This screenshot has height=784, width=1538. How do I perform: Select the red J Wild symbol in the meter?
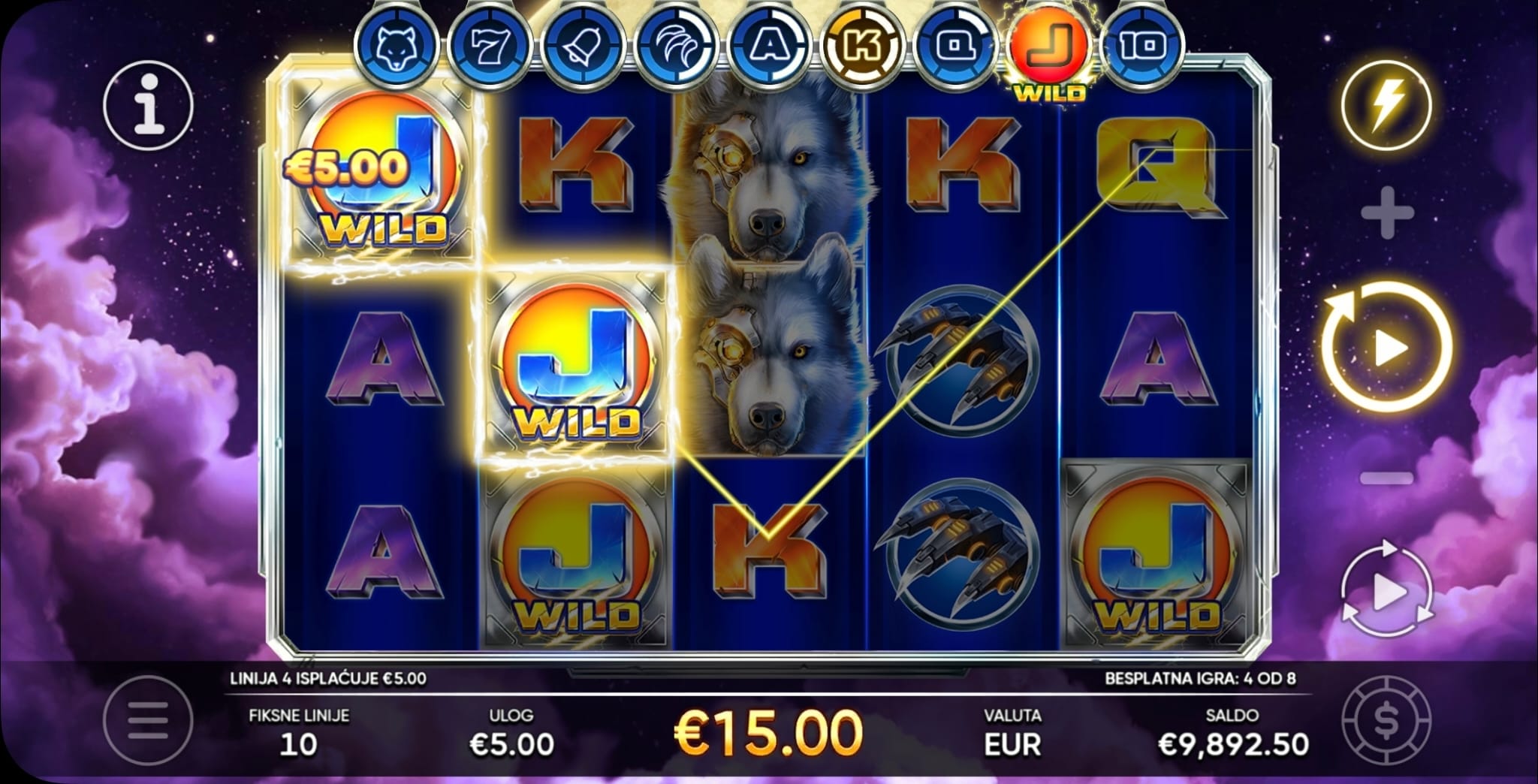coord(1051,53)
